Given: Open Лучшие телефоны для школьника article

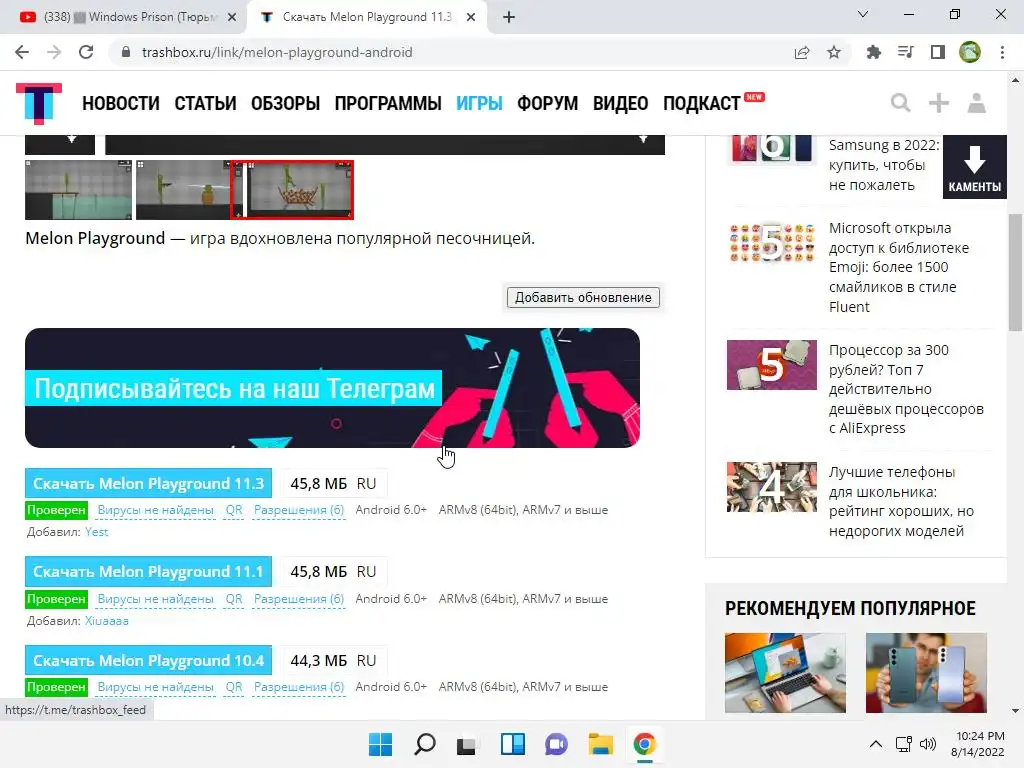Looking at the screenshot, I should [x=901, y=501].
